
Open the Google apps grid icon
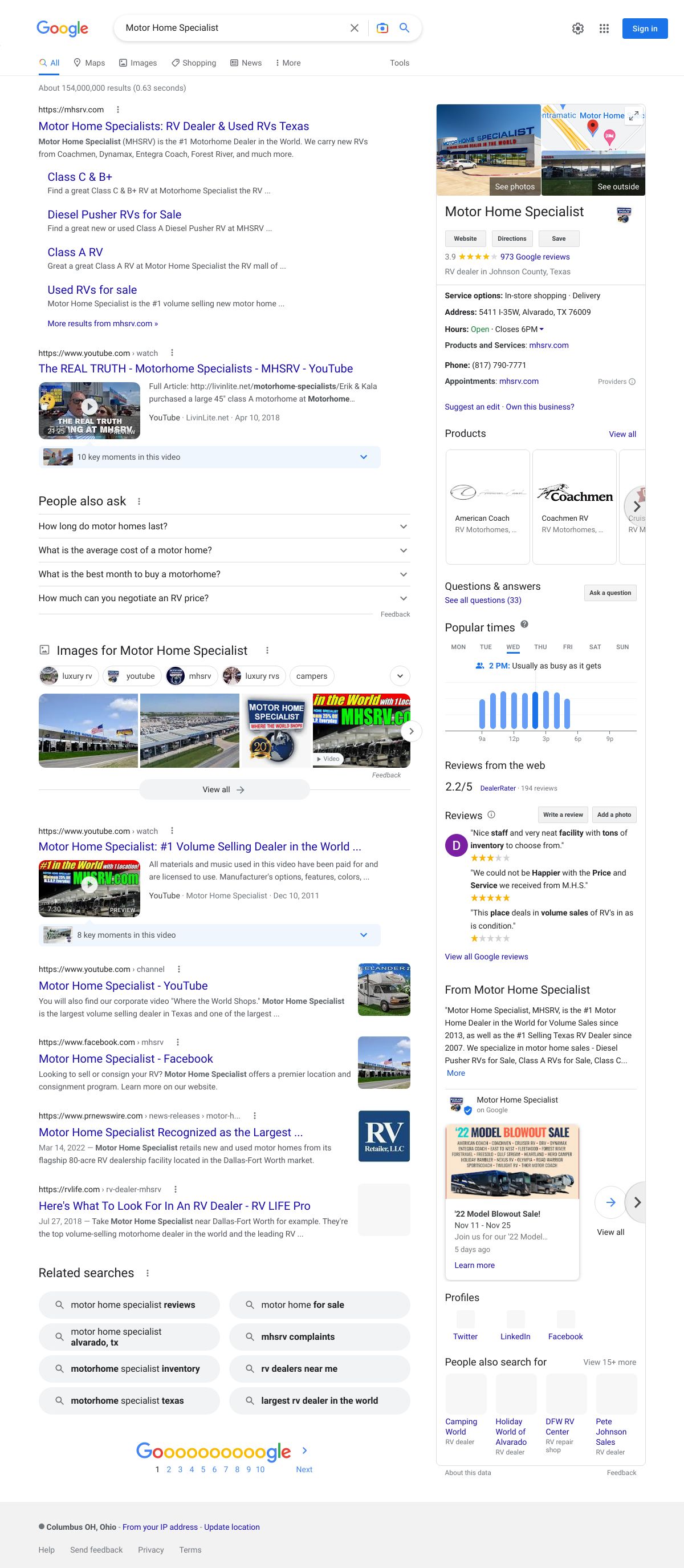point(604,29)
